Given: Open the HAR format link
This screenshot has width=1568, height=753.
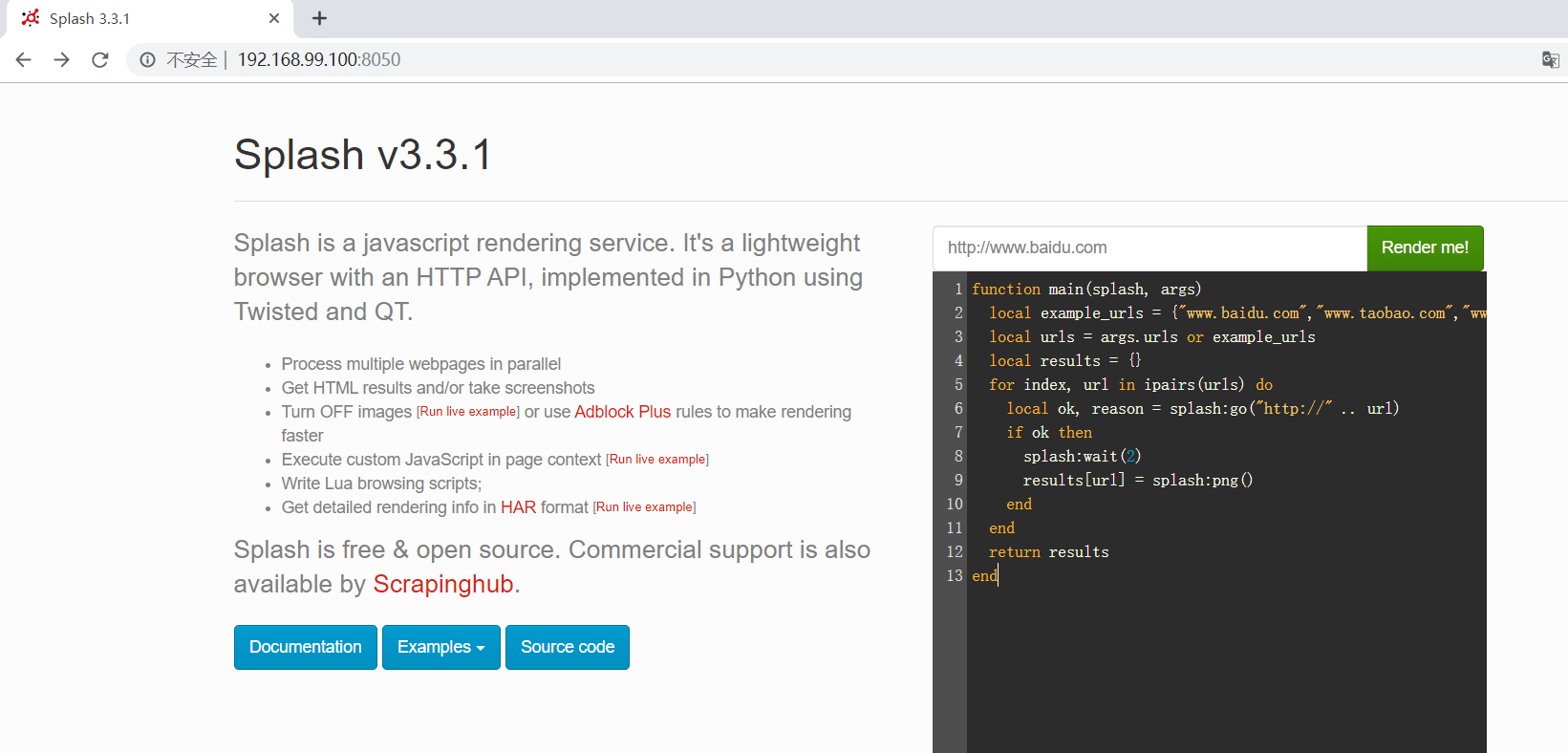Looking at the screenshot, I should click(x=518, y=507).
